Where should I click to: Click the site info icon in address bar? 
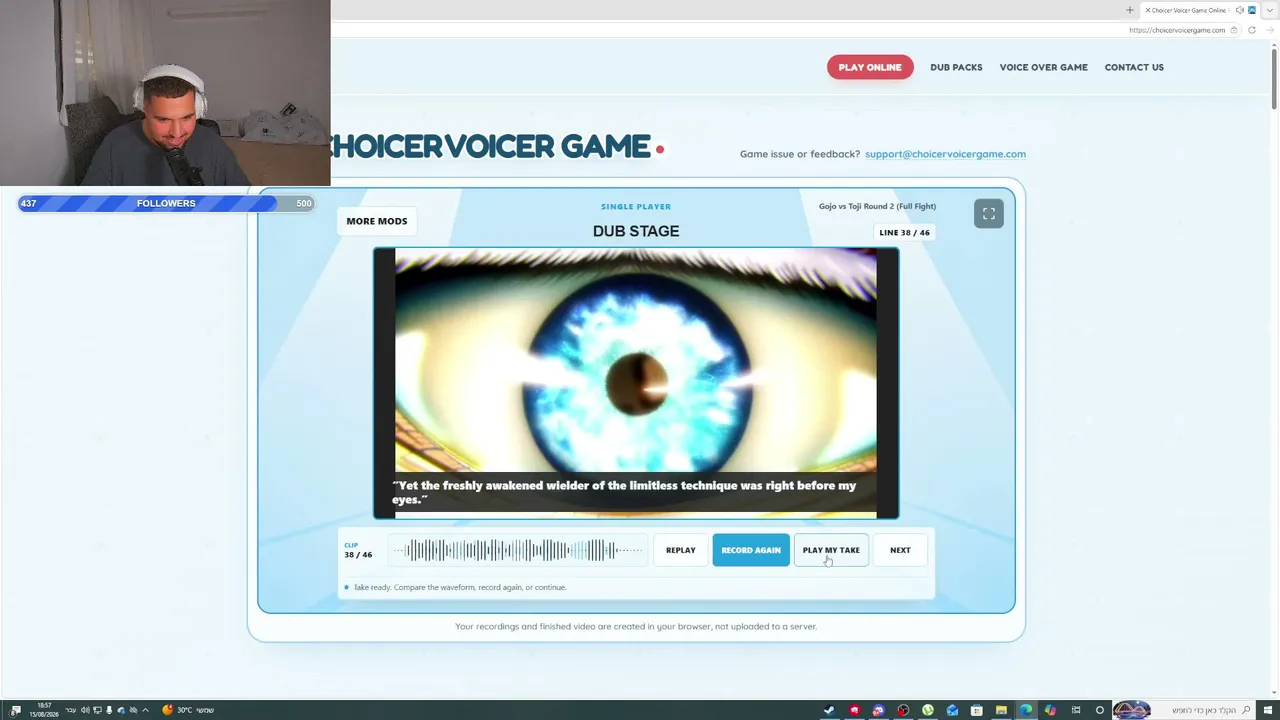[x=1234, y=30]
